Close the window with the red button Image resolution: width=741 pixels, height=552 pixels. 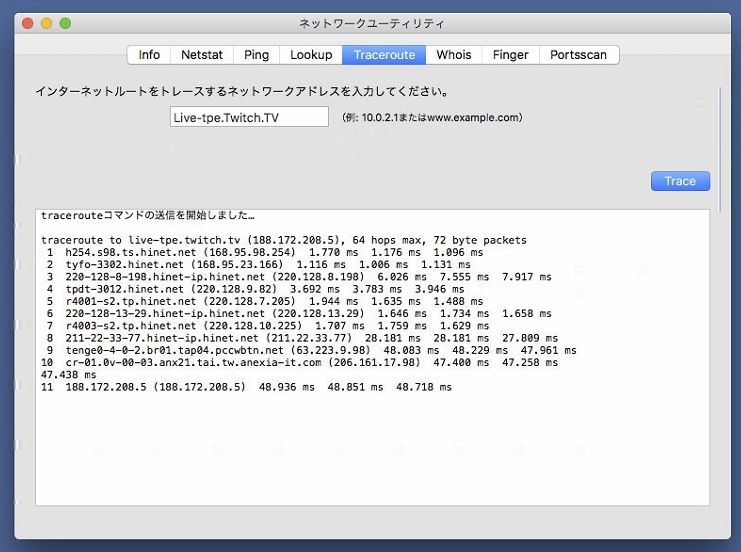tap(28, 23)
